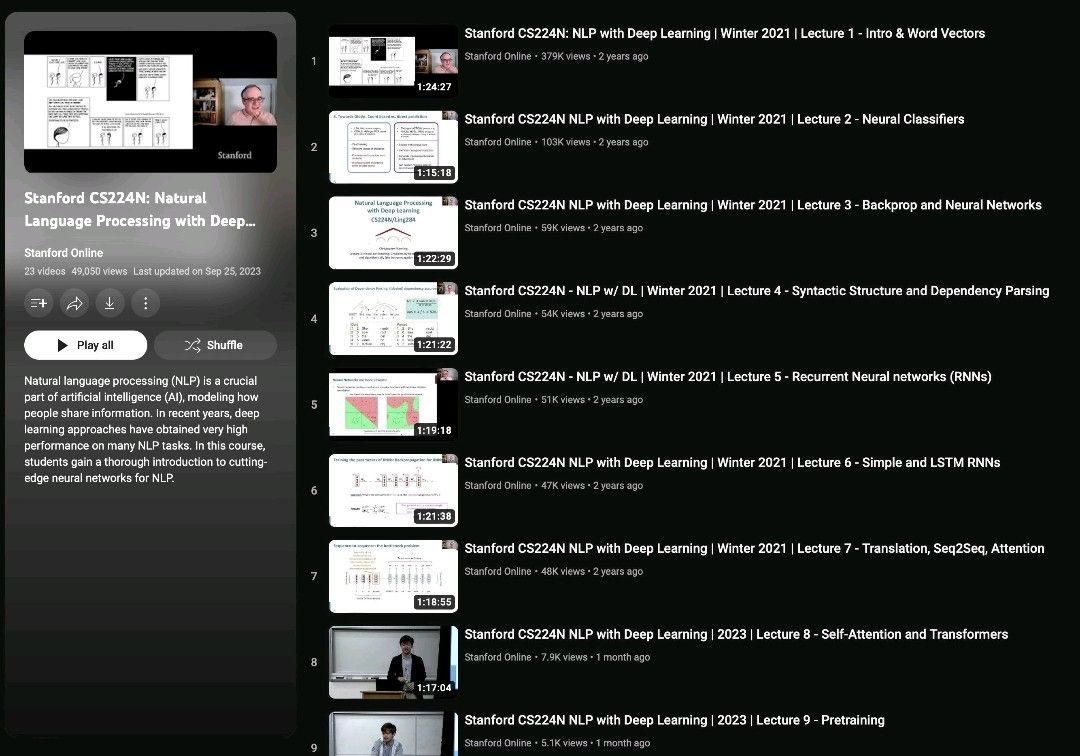Open Lecture 9 - Pretraining title
The height and width of the screenshot is (756, 1080).
click(674, 720)
